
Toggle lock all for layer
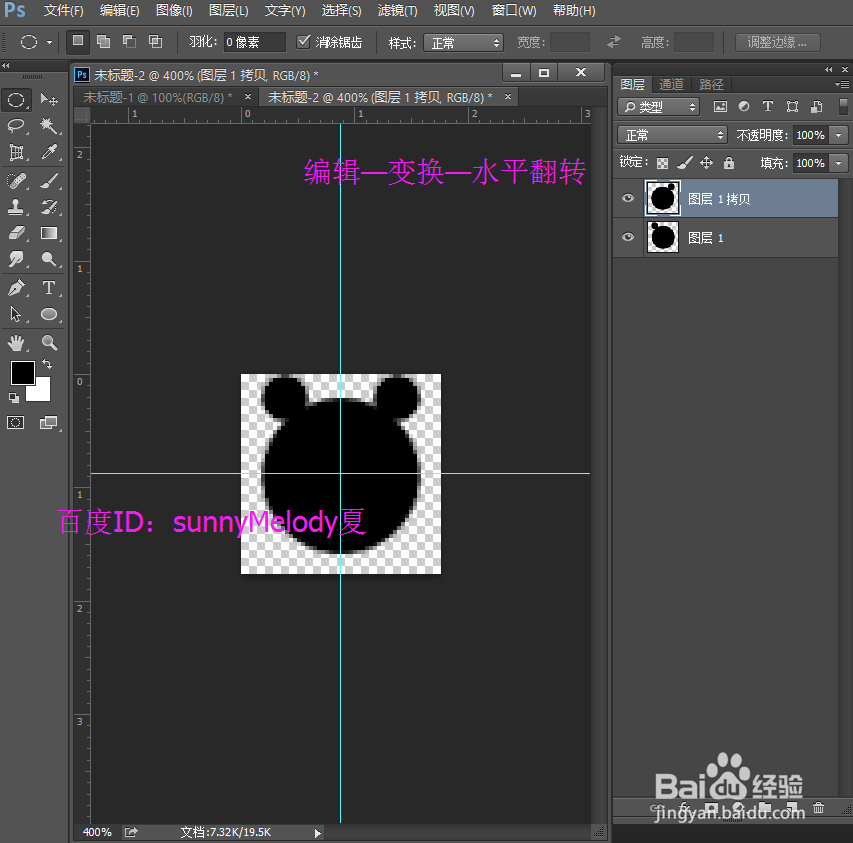coord(729,163)
